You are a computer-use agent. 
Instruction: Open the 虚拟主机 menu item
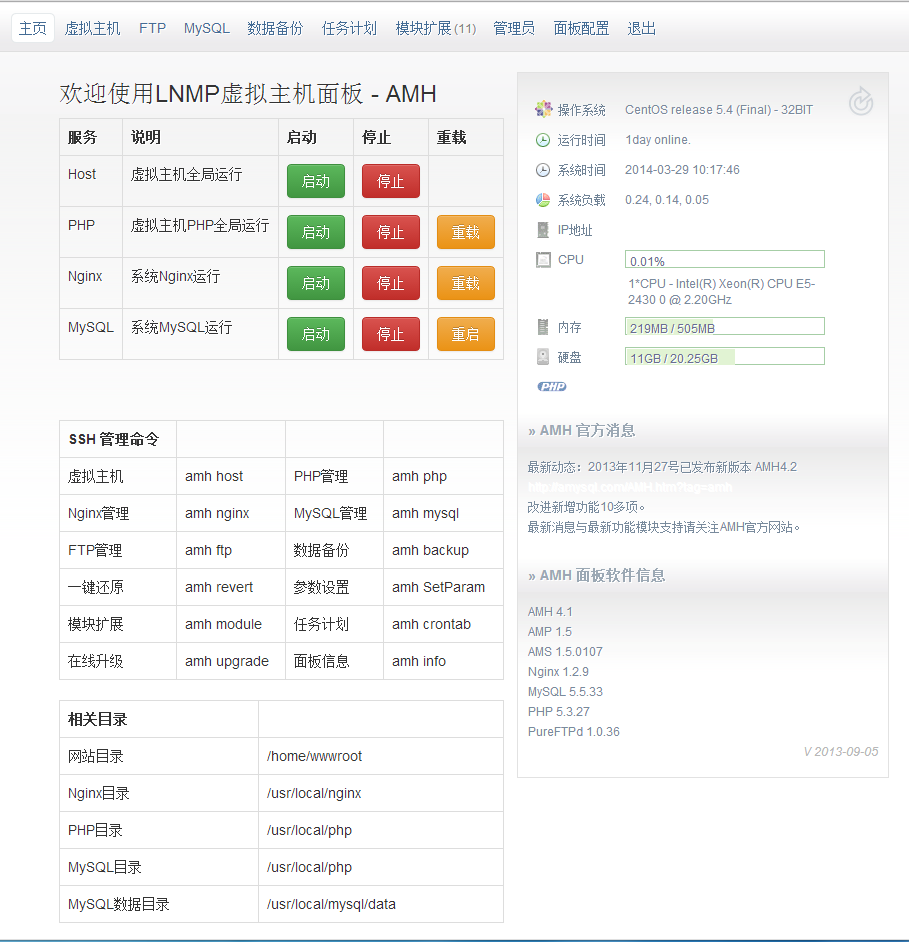(x=92, y=29)
